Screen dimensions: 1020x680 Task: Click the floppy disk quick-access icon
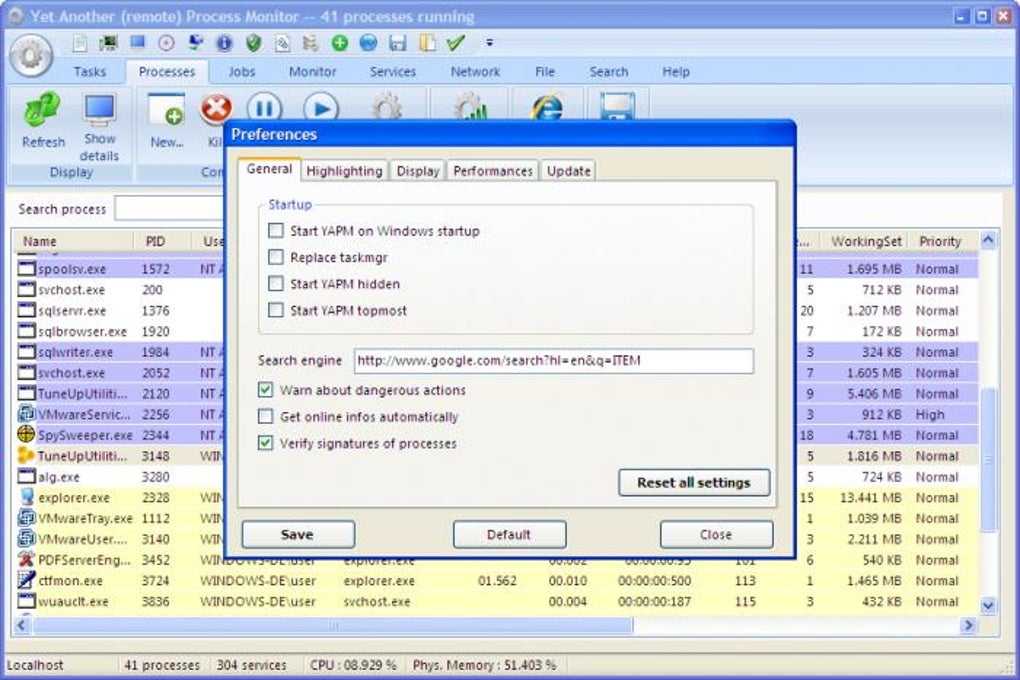[x=397, y=44]
